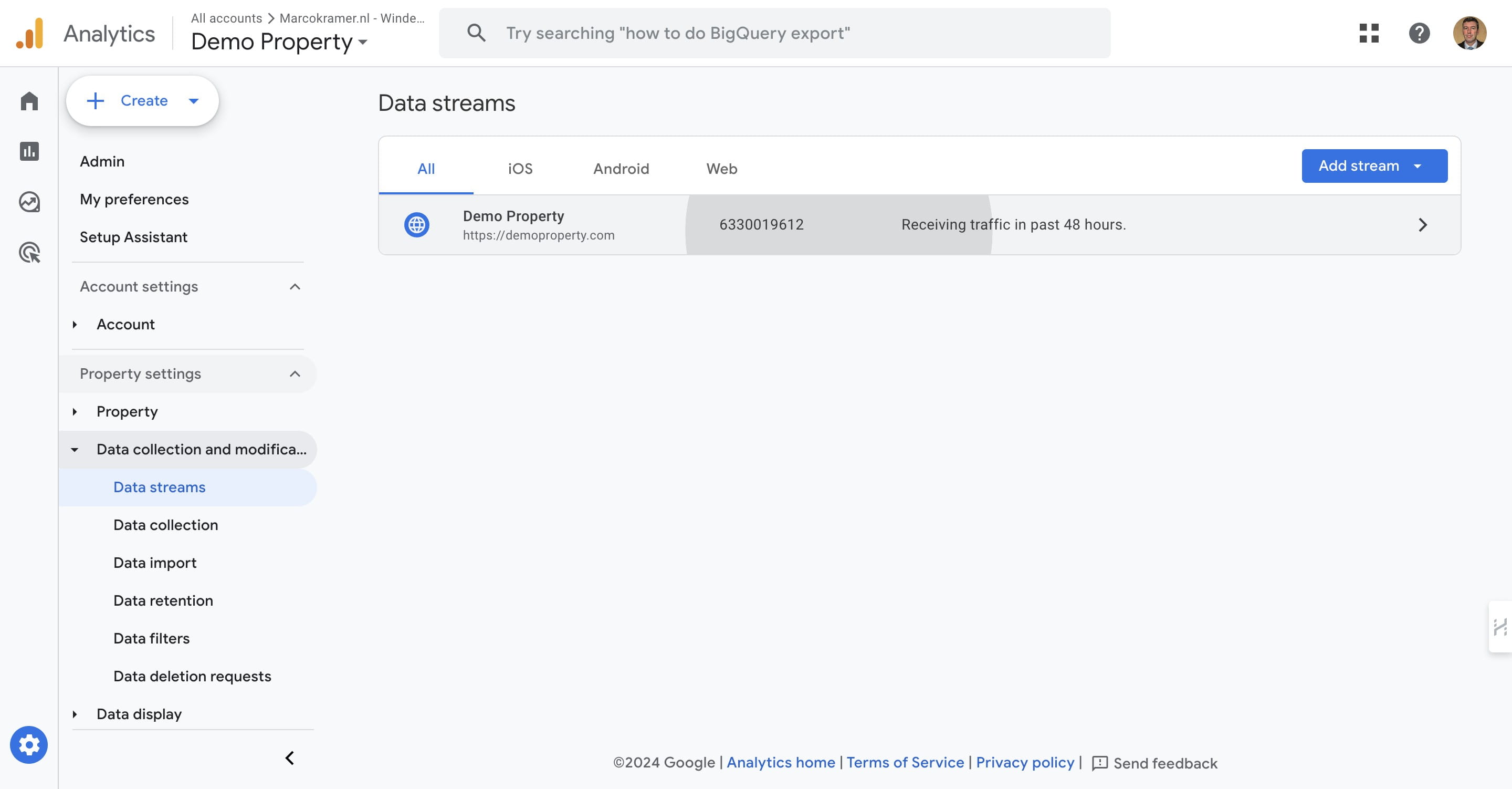Image resolution: width=1512 pixels, height=789 pixels.
Task: Open the Advertising cursor-target icon
Action: [x=29, y=253]
